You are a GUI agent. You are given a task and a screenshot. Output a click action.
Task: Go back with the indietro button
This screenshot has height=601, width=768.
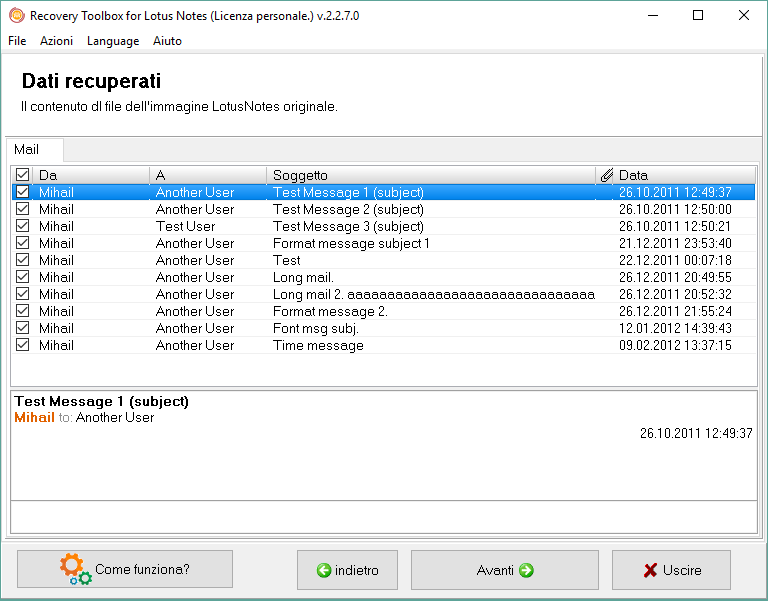click(347, 570)
